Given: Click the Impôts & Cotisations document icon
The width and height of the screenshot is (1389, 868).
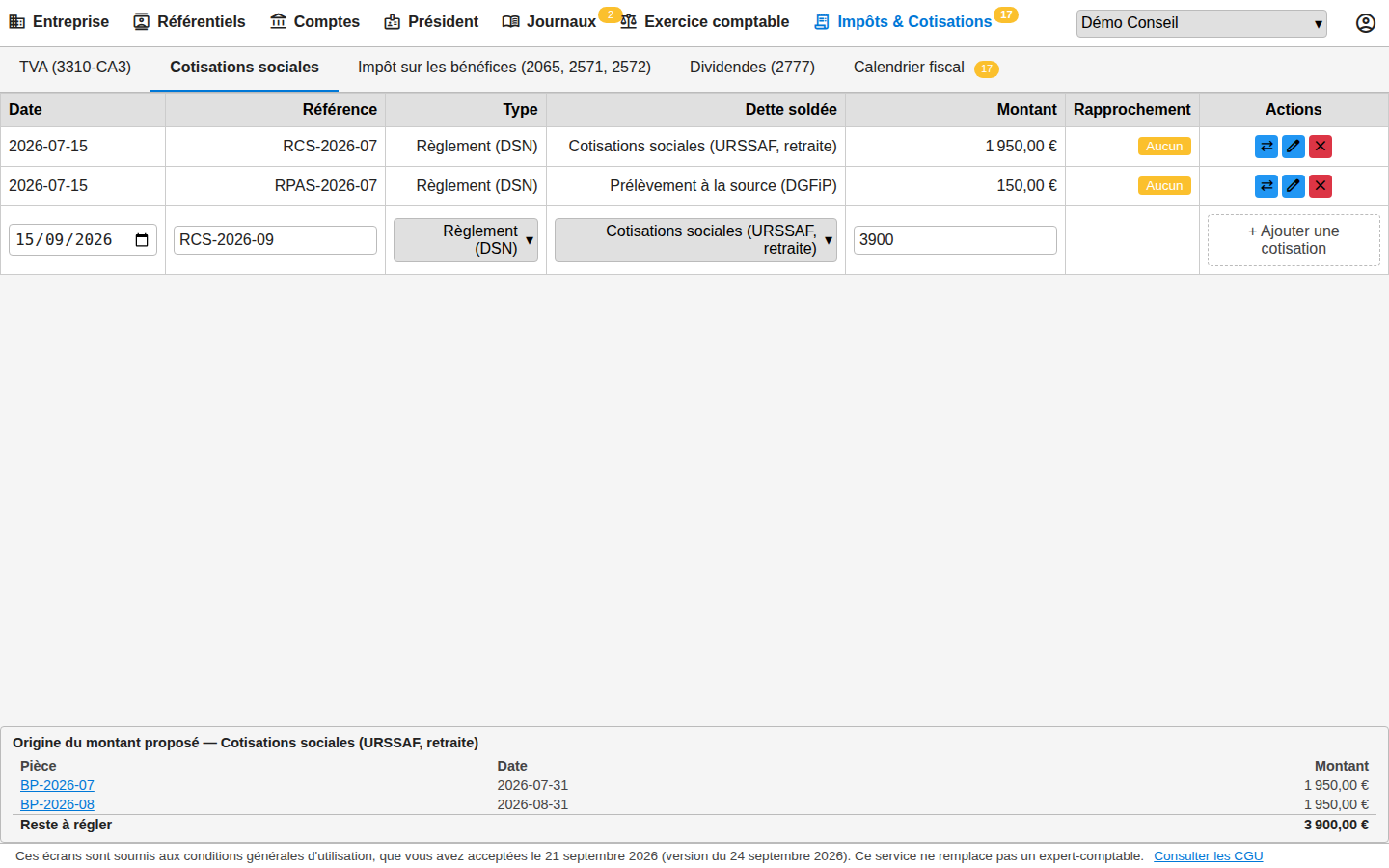Looking at the screenshot, I should click(x=822, y=21).
